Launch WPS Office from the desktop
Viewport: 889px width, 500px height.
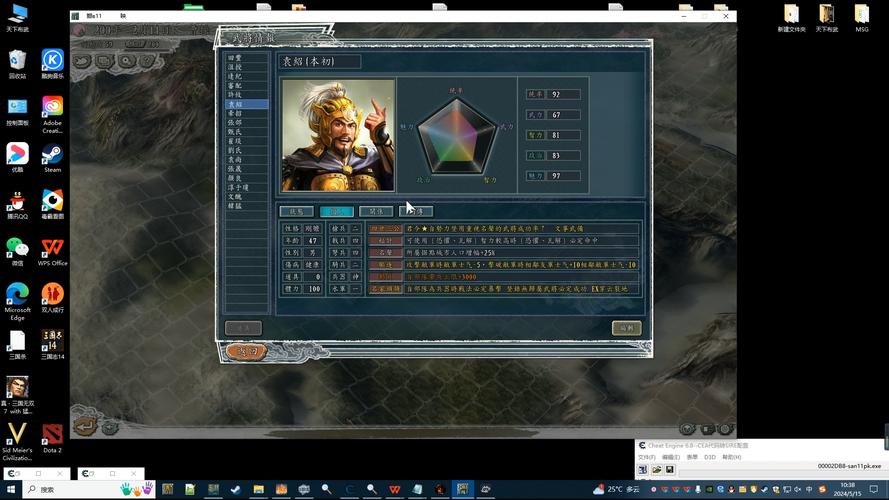click(x=52, y=250)
